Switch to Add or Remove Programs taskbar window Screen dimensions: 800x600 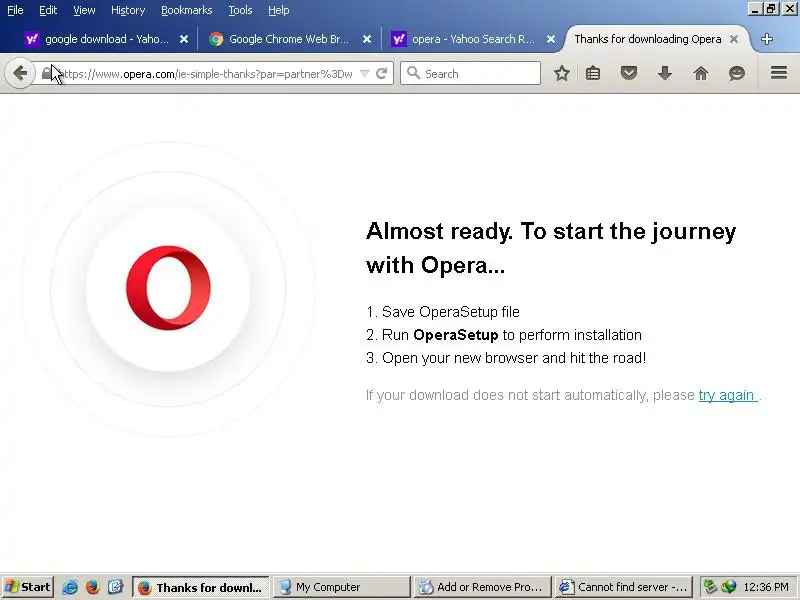coord(483,587)
